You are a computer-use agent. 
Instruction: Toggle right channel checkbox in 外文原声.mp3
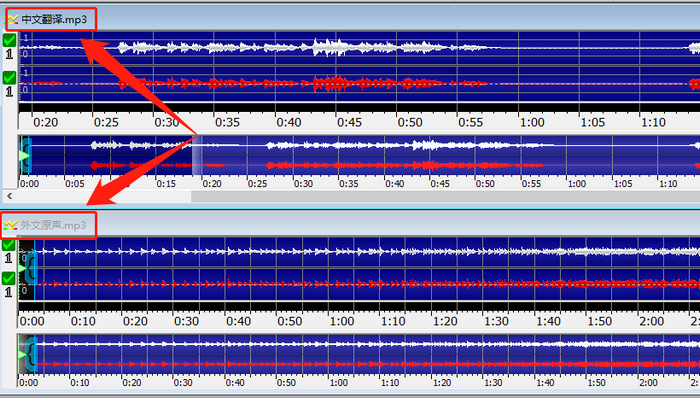(8, 278)
